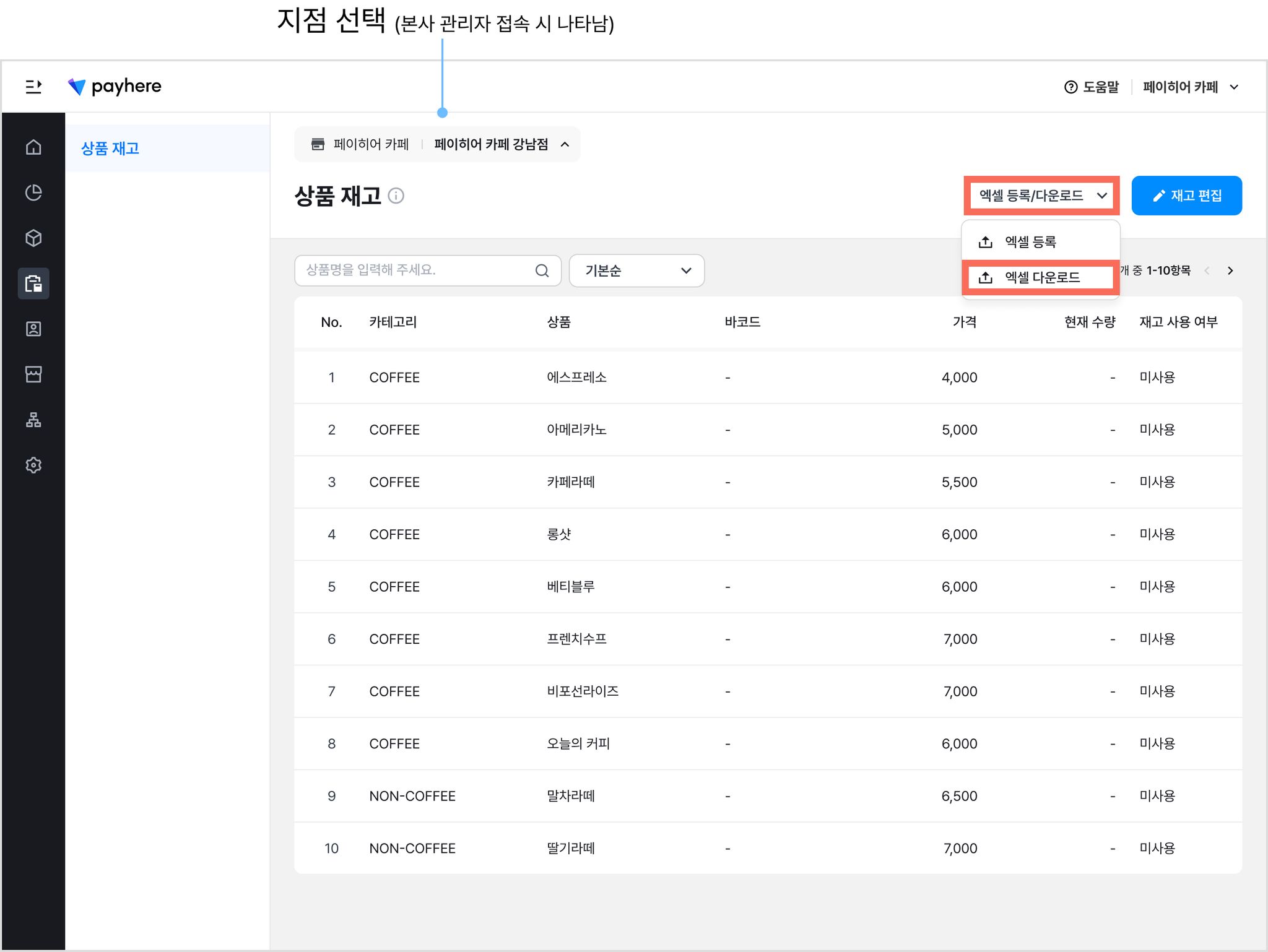The width and height of the screenshot is (1268, 952).
Task: Click the 프렌치수프 product row
Action: [x=768, y=639]
